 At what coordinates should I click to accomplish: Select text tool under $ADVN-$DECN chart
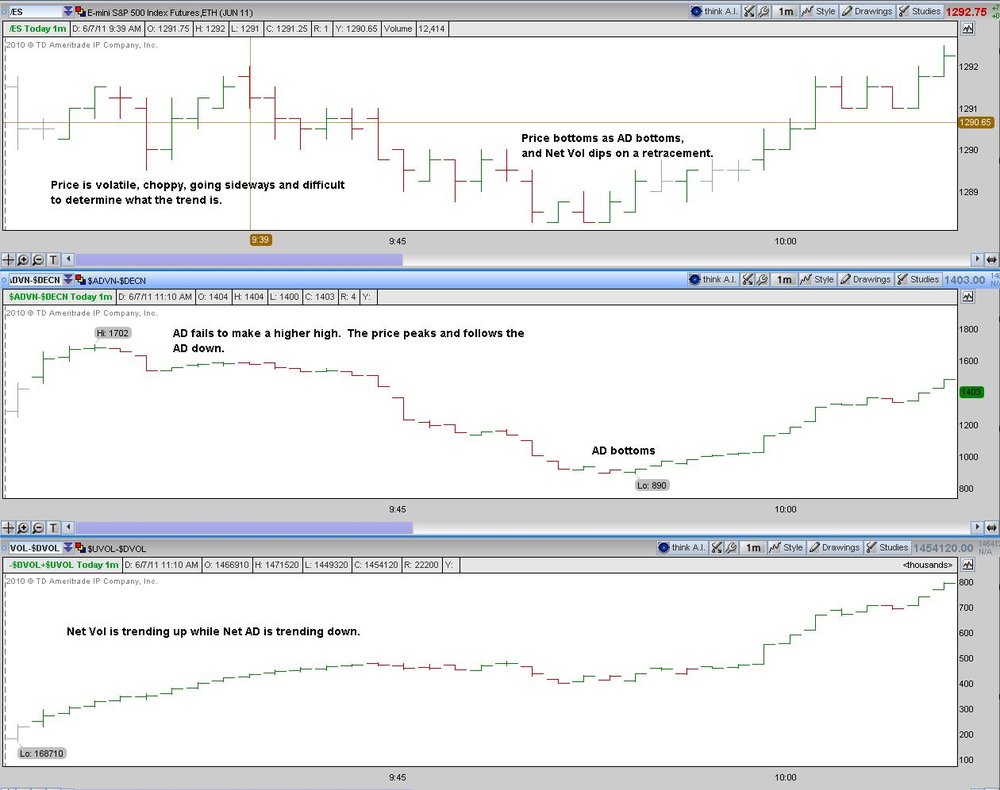click(53, 528)
